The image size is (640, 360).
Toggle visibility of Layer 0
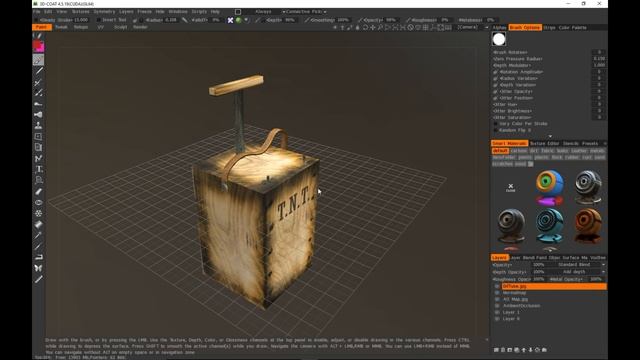(497, 319)
